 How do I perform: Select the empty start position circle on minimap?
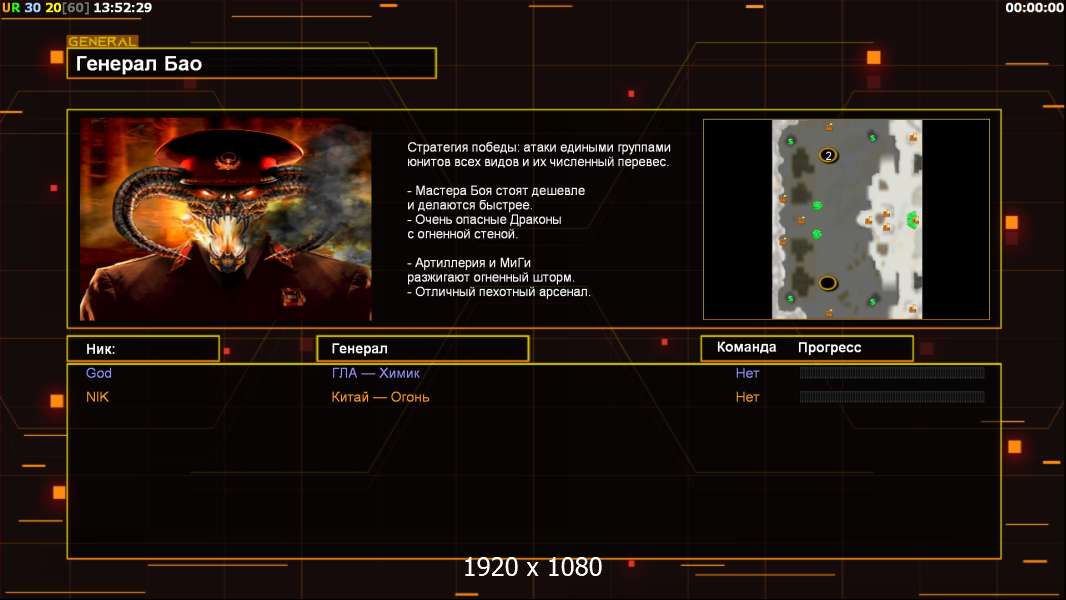pyautogui.click(x=827, y=283)
